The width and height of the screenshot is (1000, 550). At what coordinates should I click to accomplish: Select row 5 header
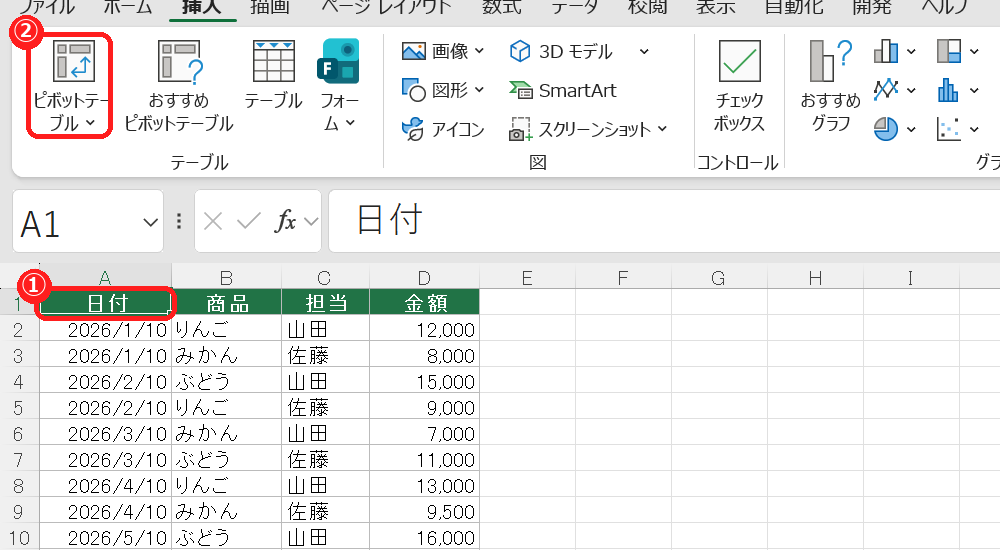coord(19,408)
